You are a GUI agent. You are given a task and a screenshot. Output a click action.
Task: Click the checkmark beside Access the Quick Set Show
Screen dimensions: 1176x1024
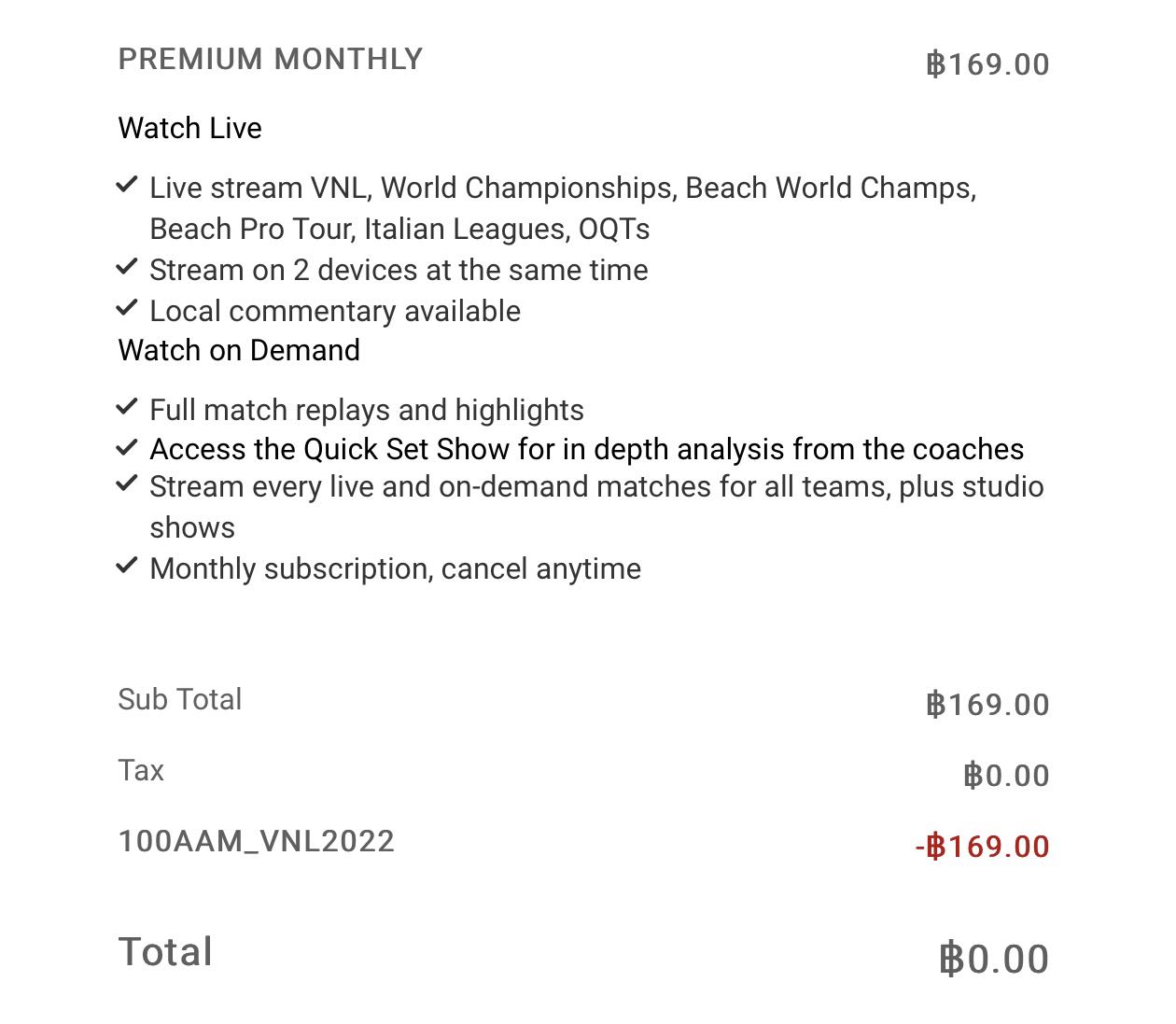127,447
